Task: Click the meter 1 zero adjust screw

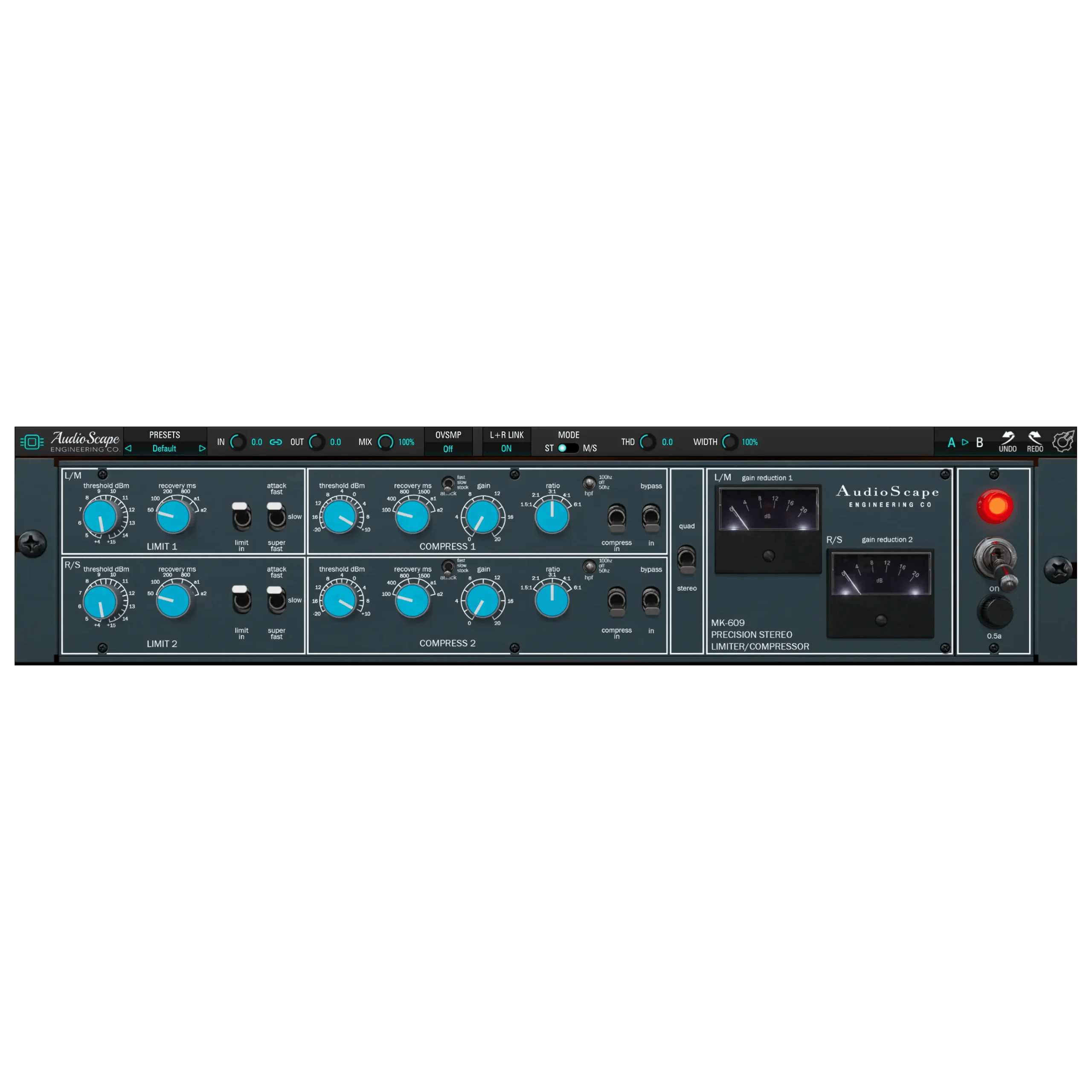Action: click(x=768, y=556)
